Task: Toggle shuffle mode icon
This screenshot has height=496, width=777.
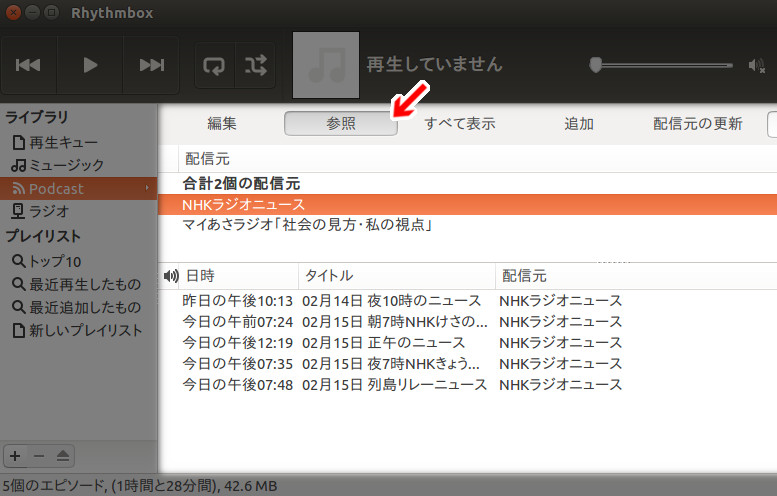Action: 255,65
